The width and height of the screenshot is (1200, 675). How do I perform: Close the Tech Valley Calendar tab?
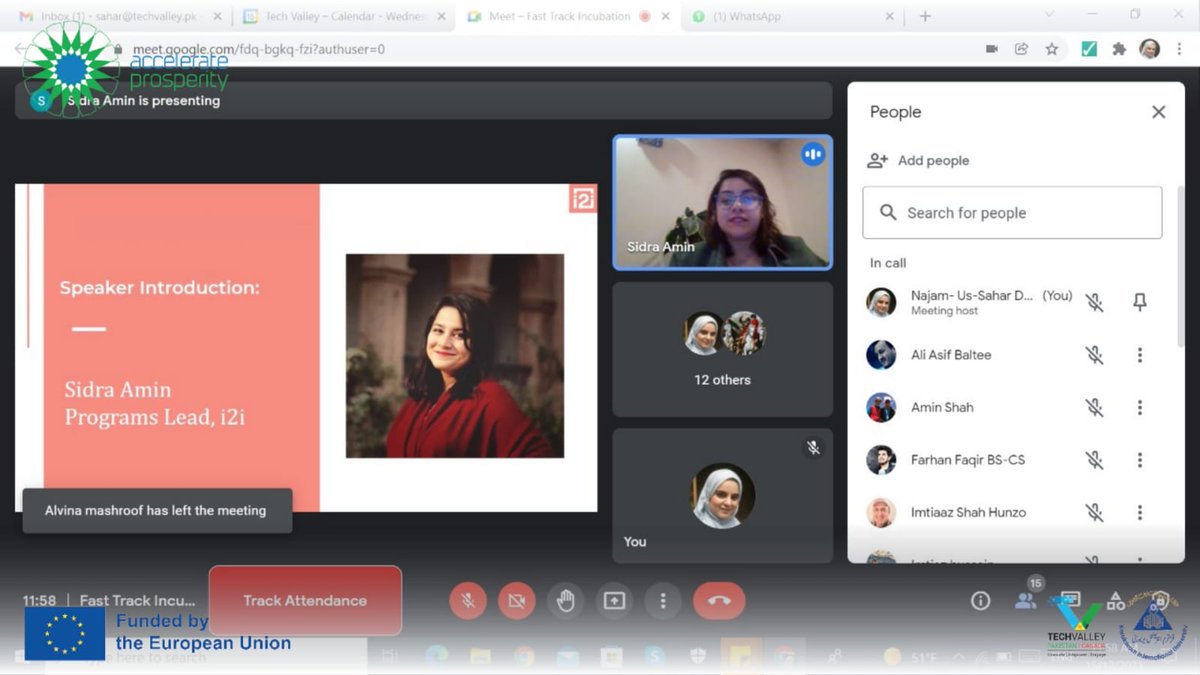tap(441, 16)
